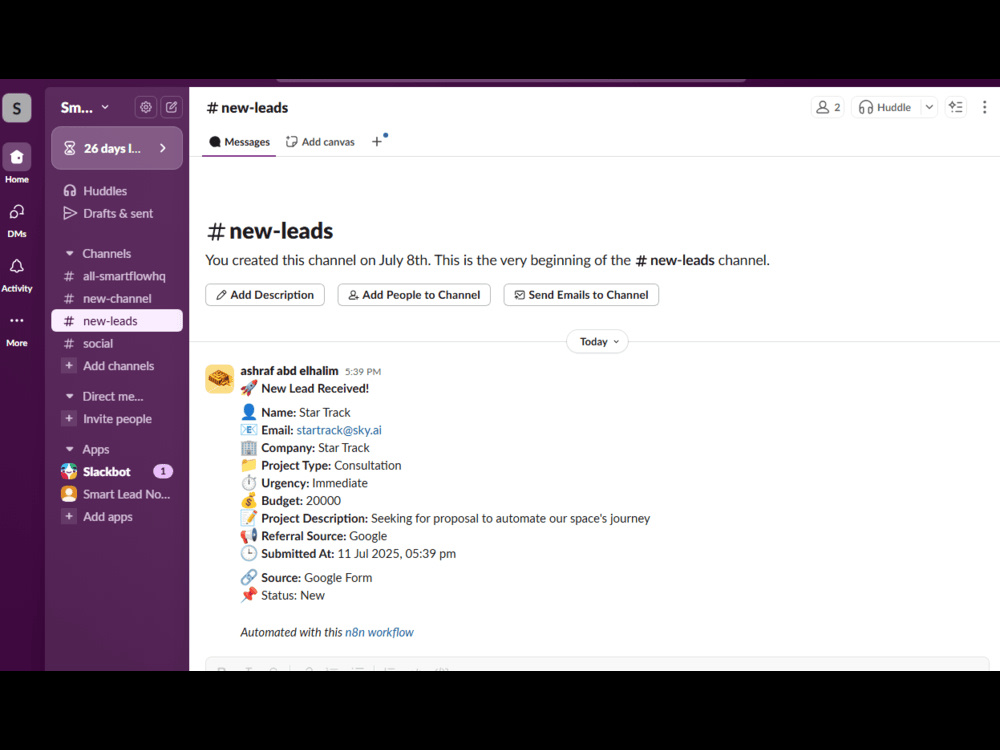Open ashraf abd elhalim's profile name
Image resolution: width=1000 pixels, height=750 pixels.
[289, 371]
